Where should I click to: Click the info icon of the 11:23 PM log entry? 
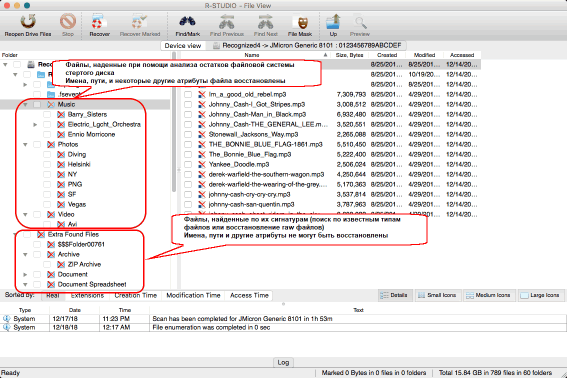click(7, 319)
